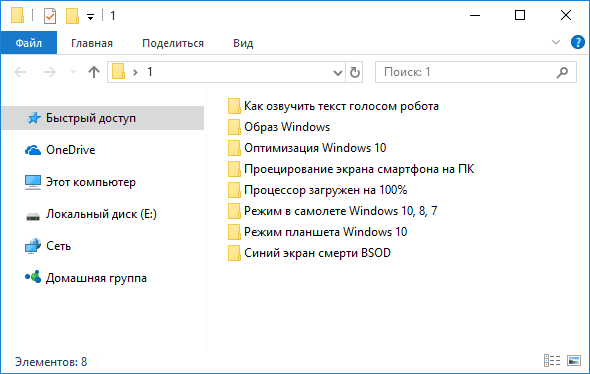590x374 pixels.
Task: Select Домашняя группа in navigation pane
Action: point(96,278)
